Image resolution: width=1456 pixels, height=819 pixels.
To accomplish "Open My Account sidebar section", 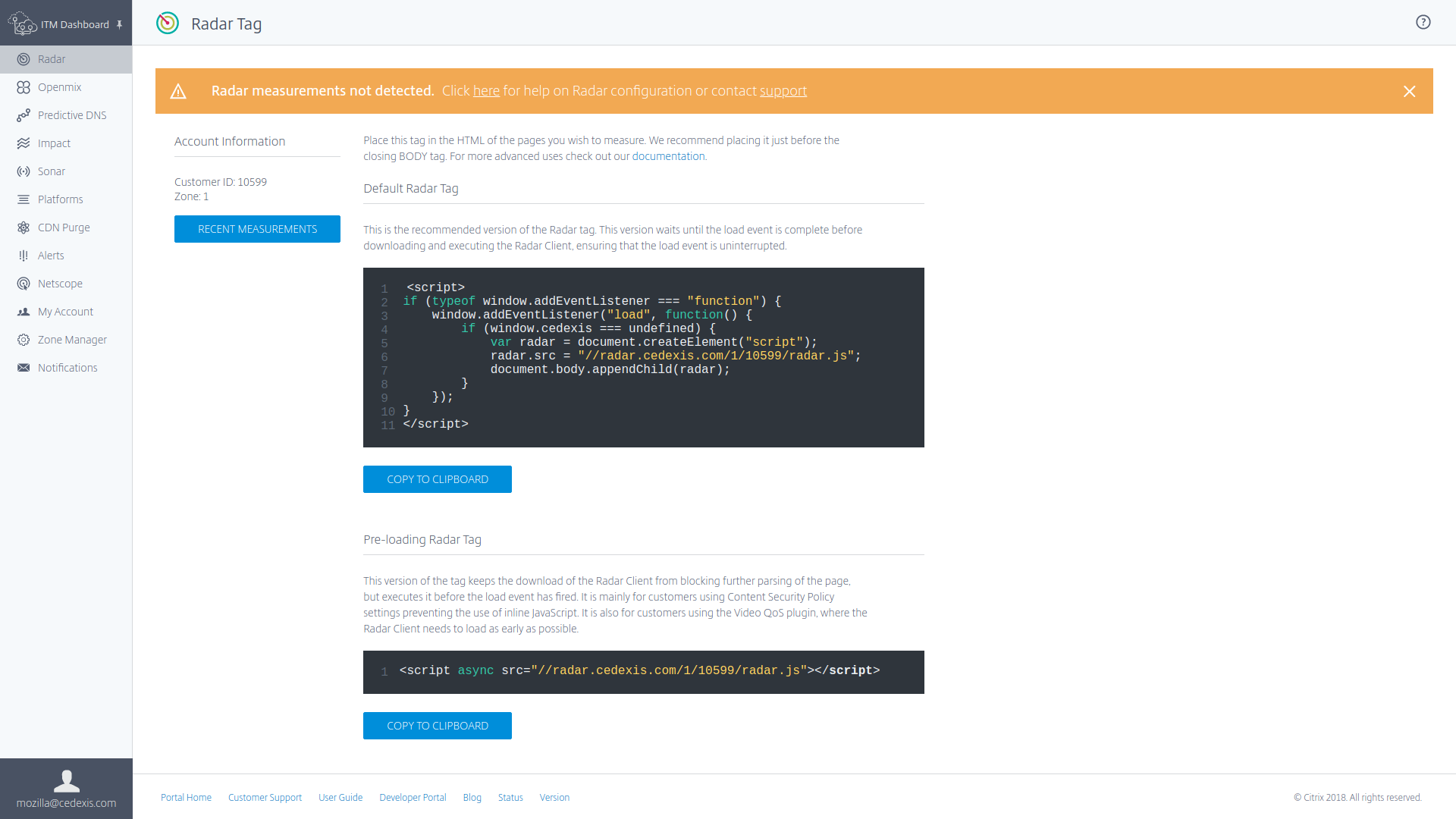I will click(x=65, y=311).
